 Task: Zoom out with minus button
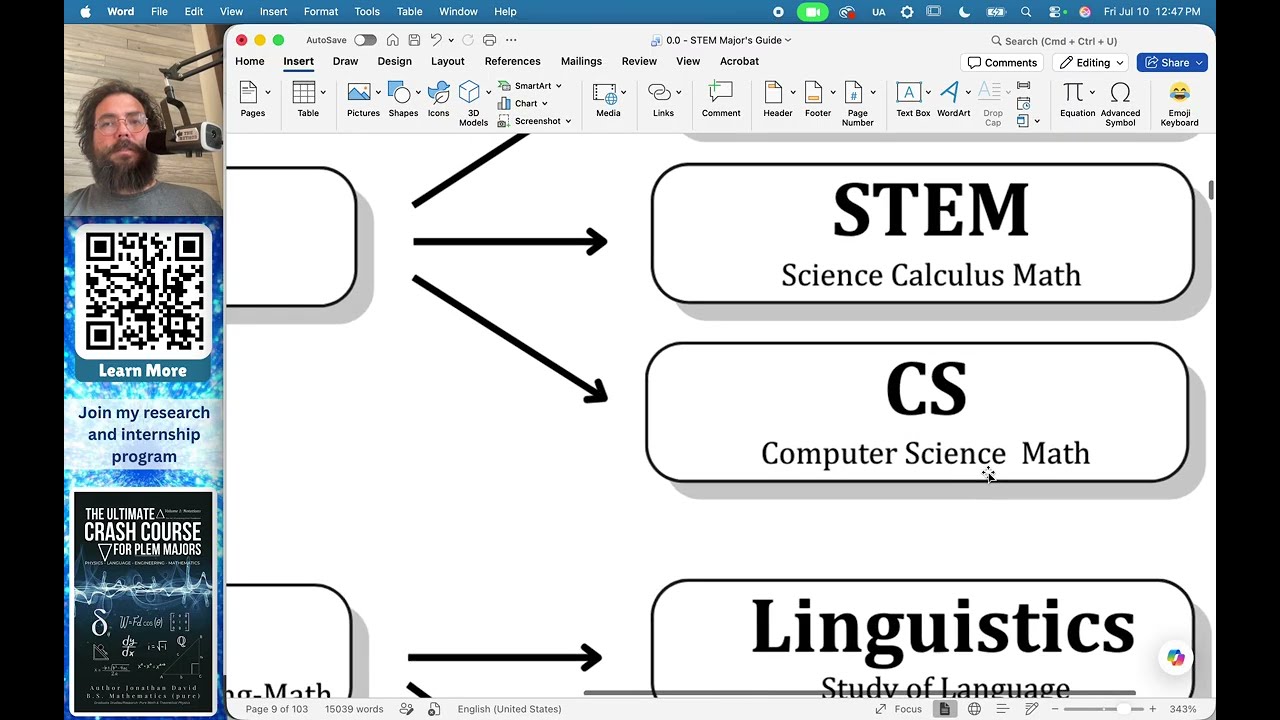click(1053, 709)
